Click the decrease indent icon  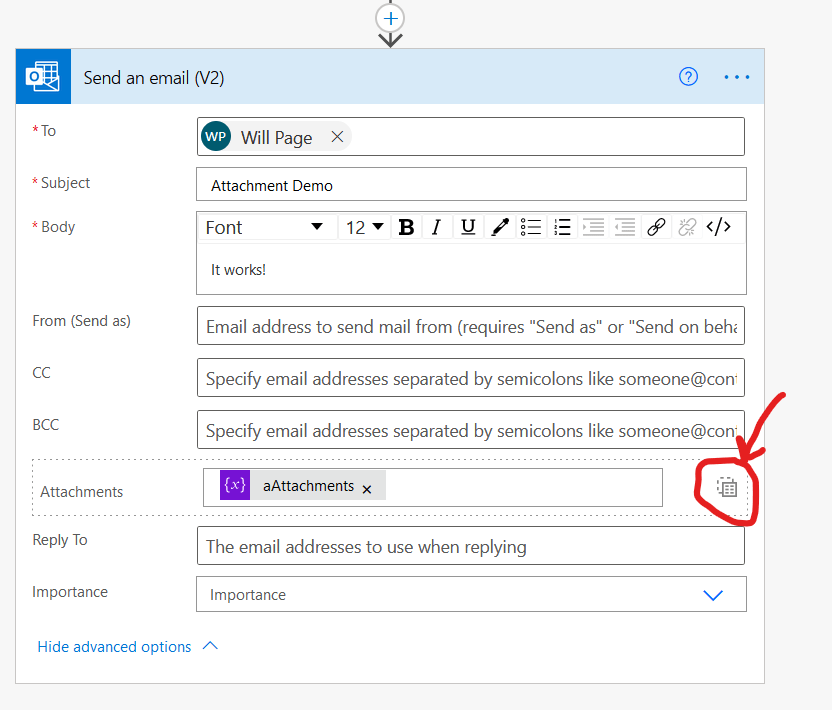click(x=625, y=227)
